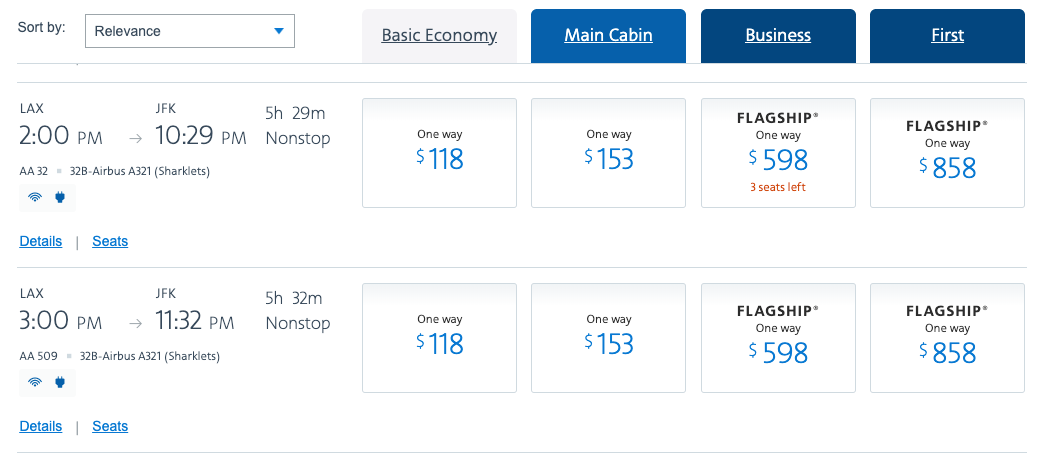Switch to the Main Cabin tab

click(608, 36)
